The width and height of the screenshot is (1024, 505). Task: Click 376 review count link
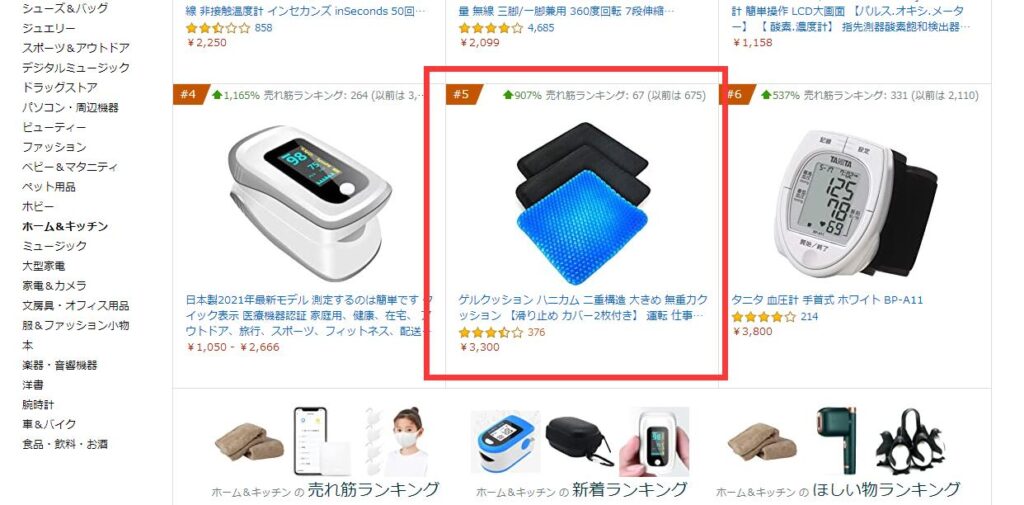[536, 333]
